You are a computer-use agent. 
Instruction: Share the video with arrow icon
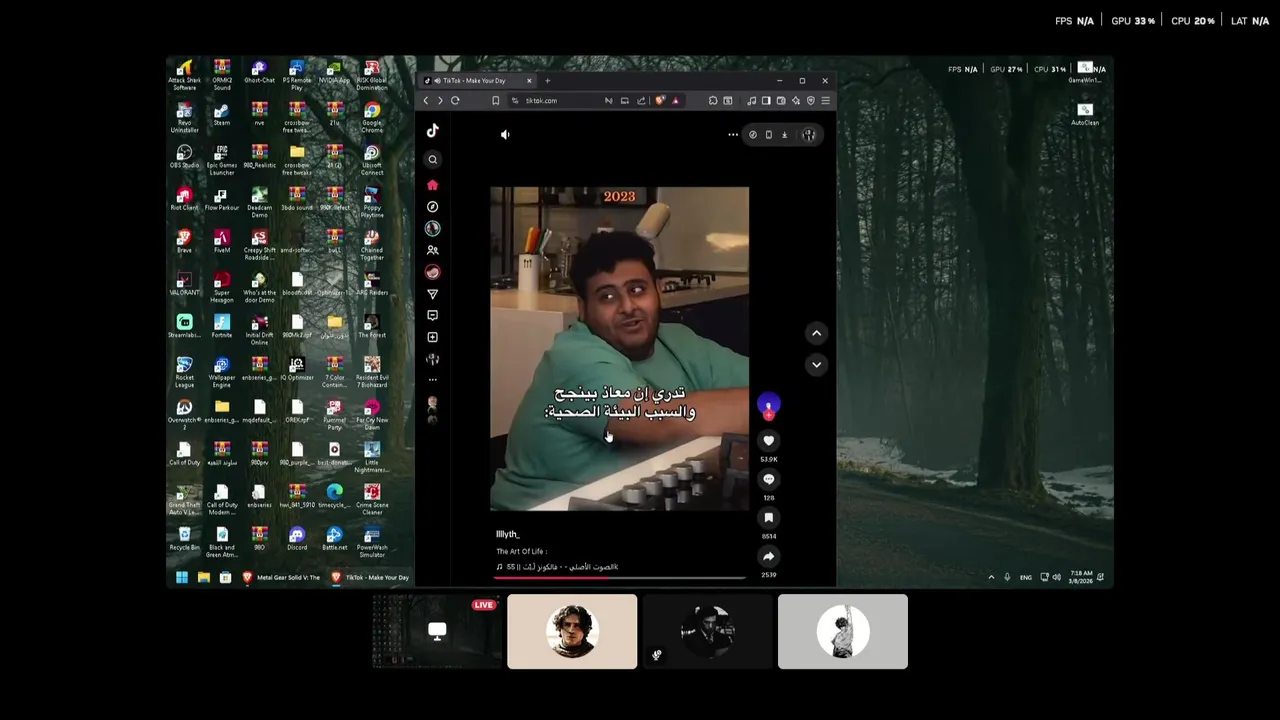(768, 557)
